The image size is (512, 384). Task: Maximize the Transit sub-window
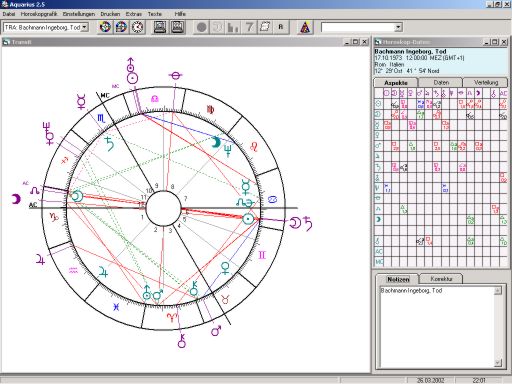tap(356, 42)
